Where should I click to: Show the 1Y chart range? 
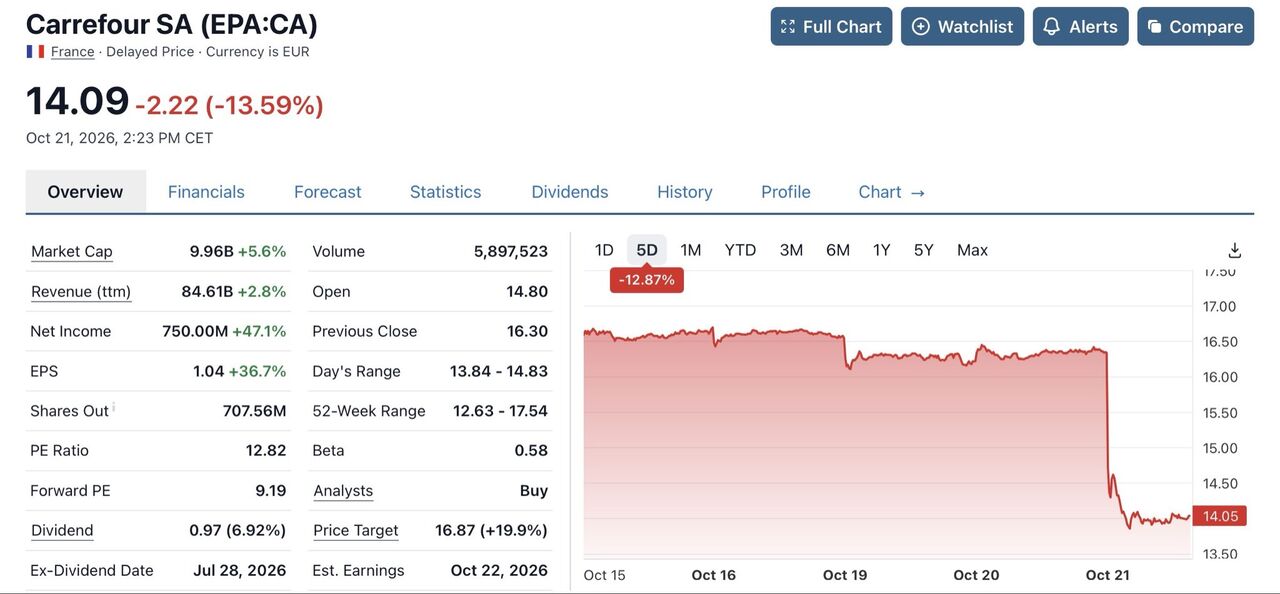pos(881,250)
